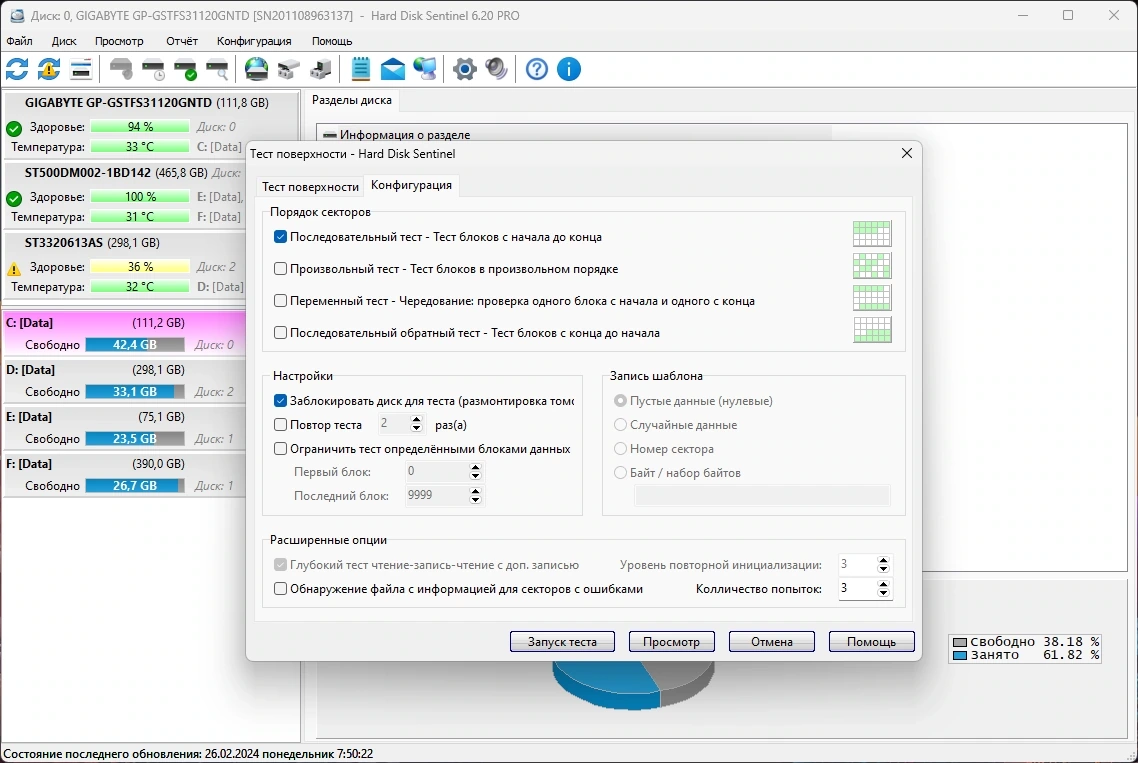Enable the 'Переменный тест' checkbox
Image resolution: width=1138 pixels, height=763 pixels.
280,301
